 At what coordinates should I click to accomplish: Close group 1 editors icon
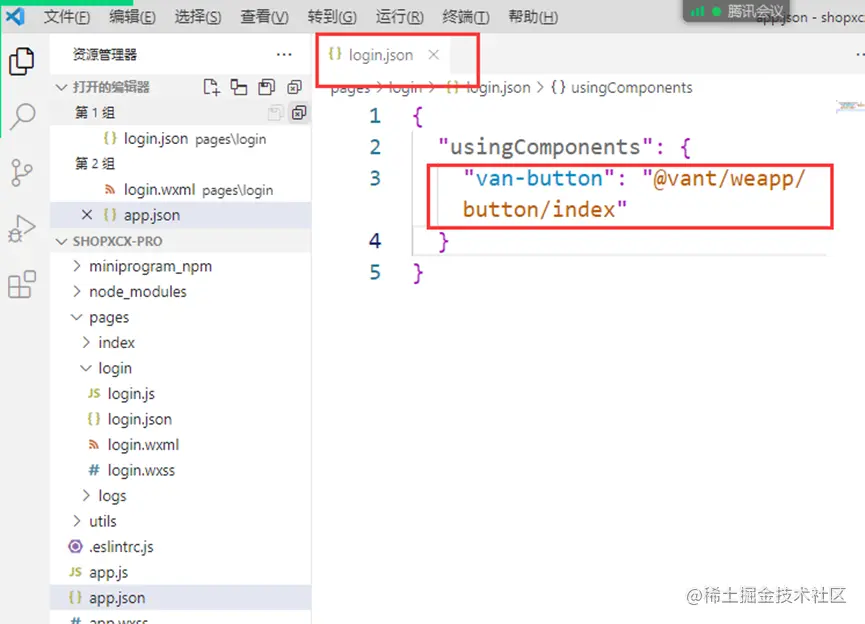pos(299,113)
